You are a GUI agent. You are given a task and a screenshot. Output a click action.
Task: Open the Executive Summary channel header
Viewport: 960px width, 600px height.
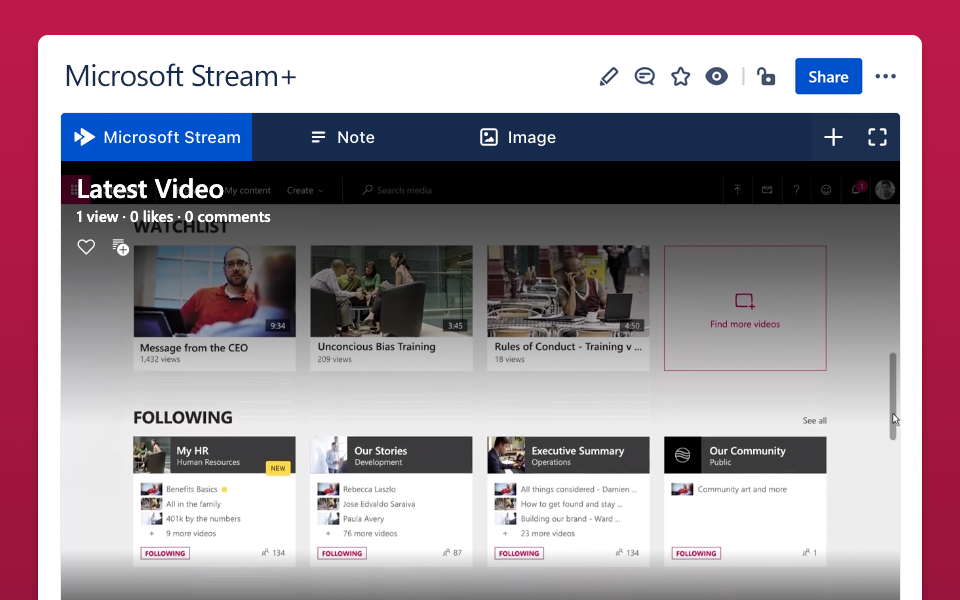tap(568, 455)
